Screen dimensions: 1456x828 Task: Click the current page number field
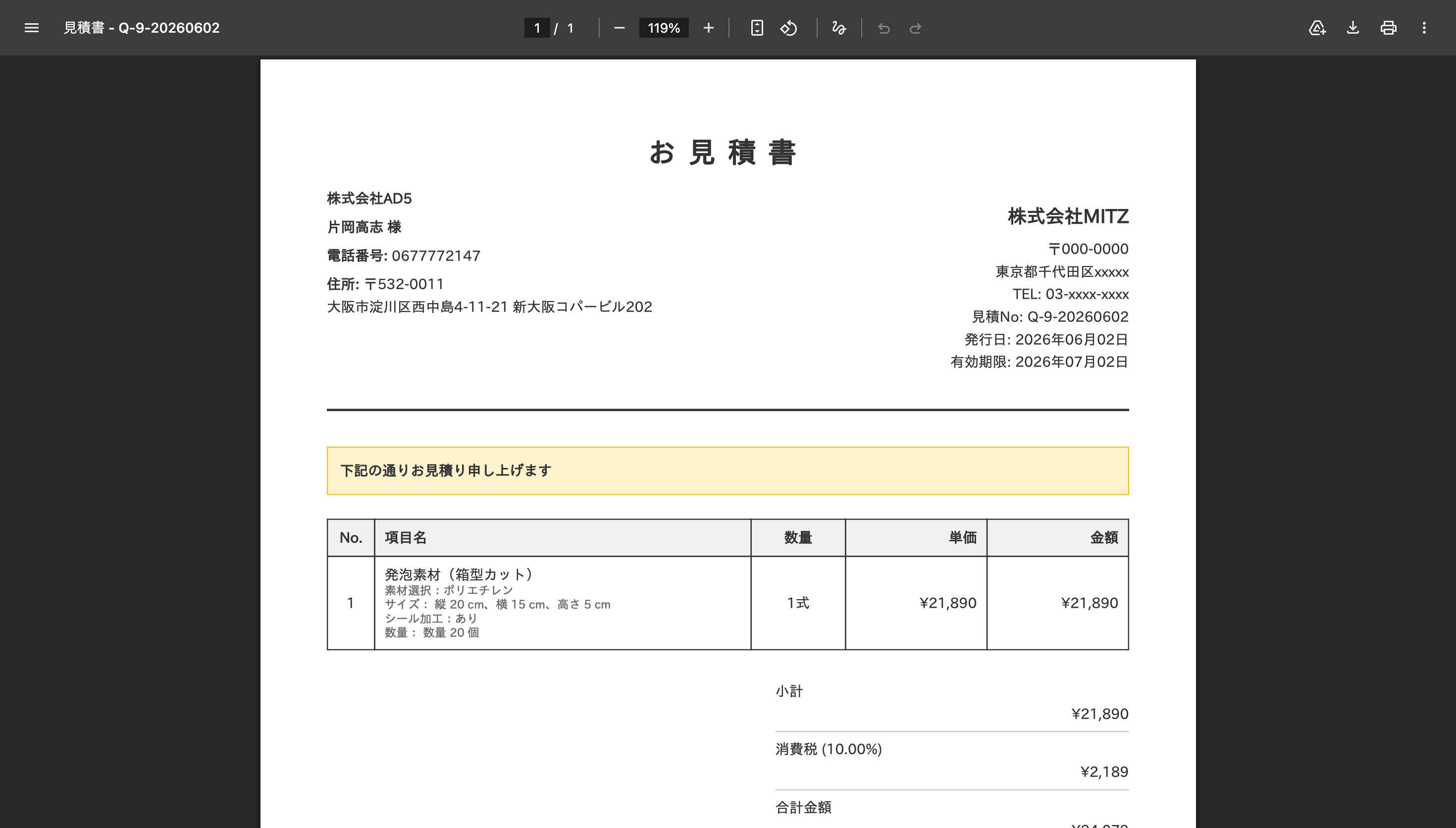click(537, 28)
